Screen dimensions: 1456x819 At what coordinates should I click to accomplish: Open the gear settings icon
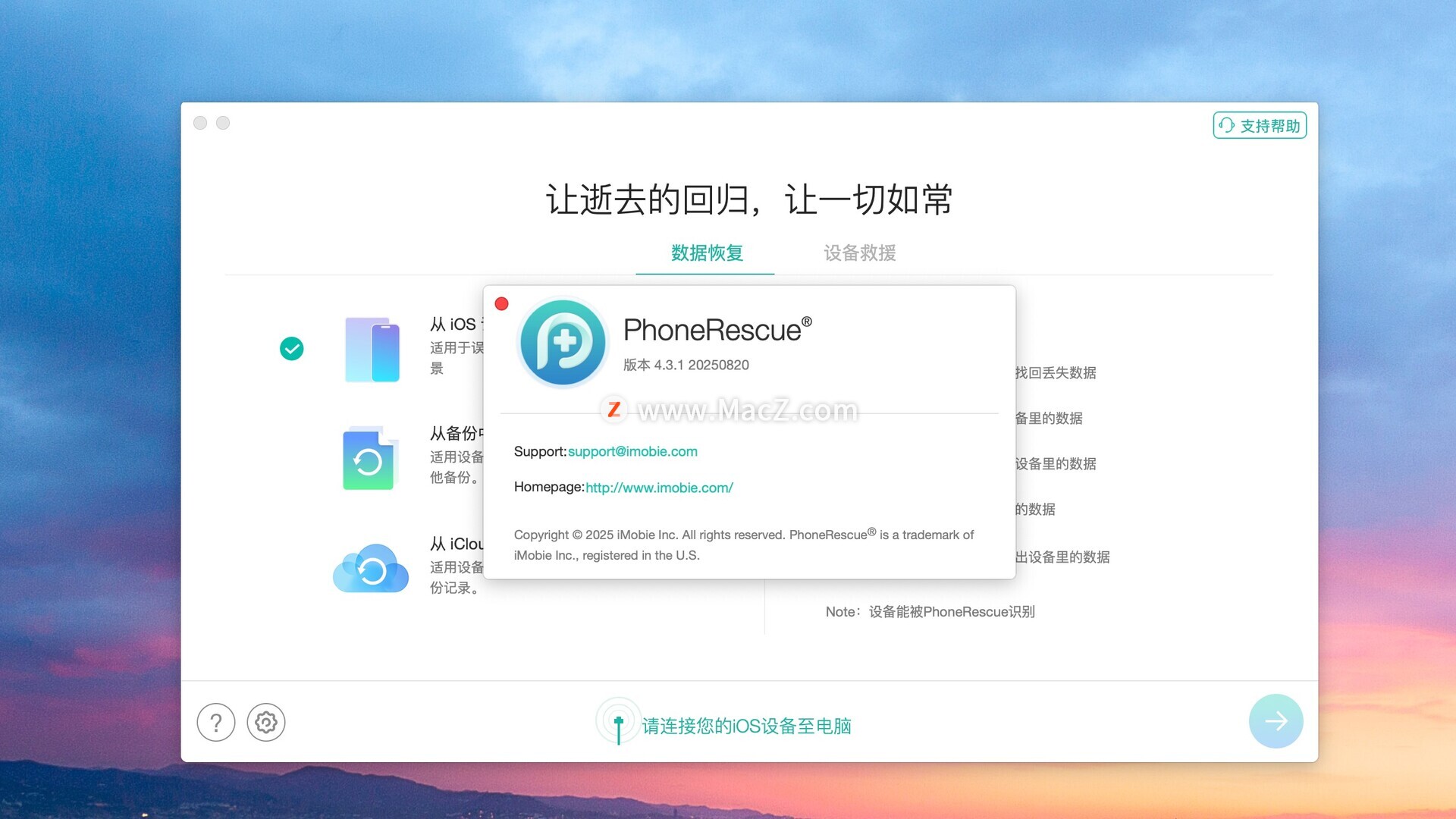pos(266,723)
